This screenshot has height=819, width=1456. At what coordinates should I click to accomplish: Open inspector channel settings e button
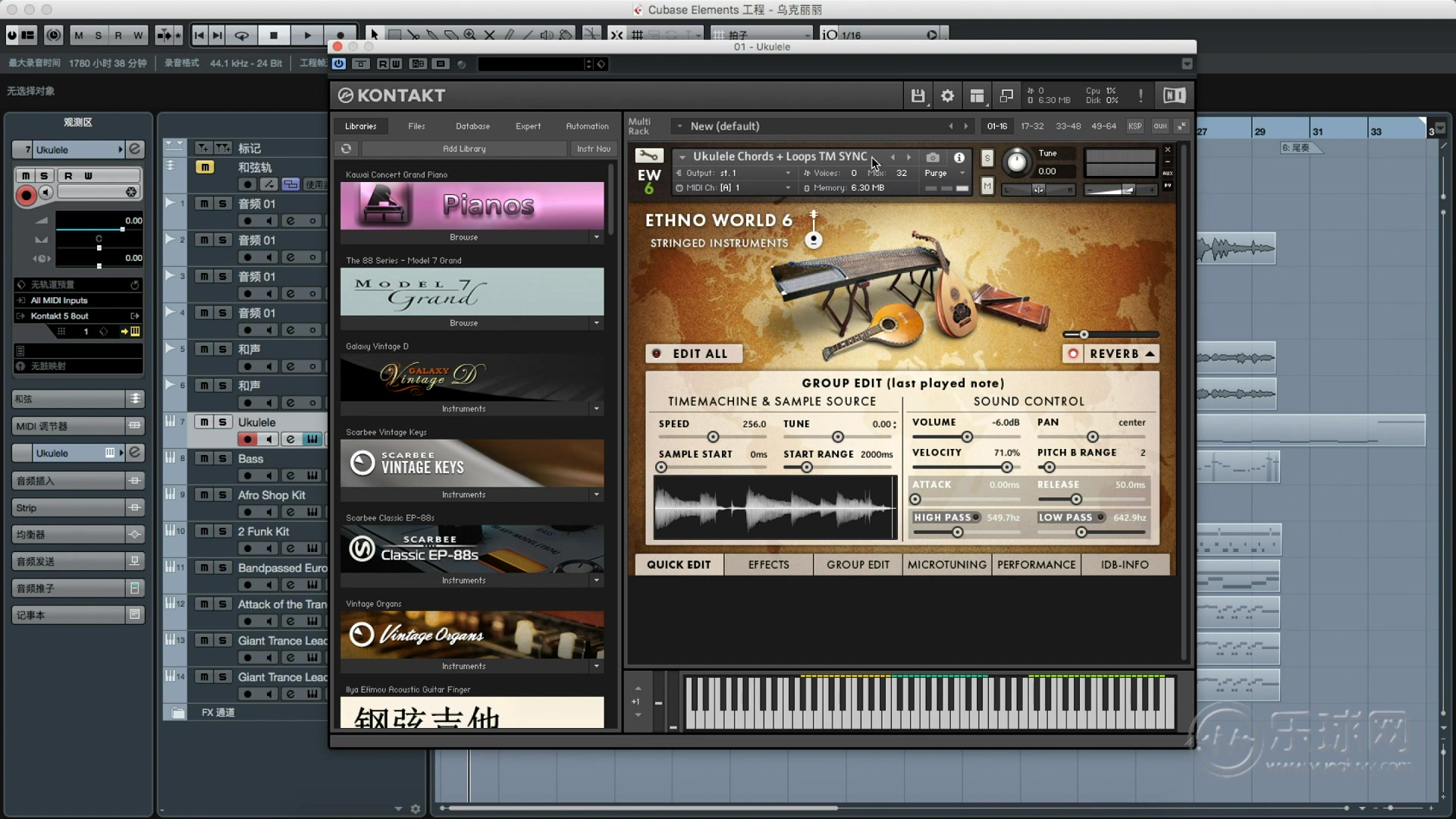click(x=135, y=149)
